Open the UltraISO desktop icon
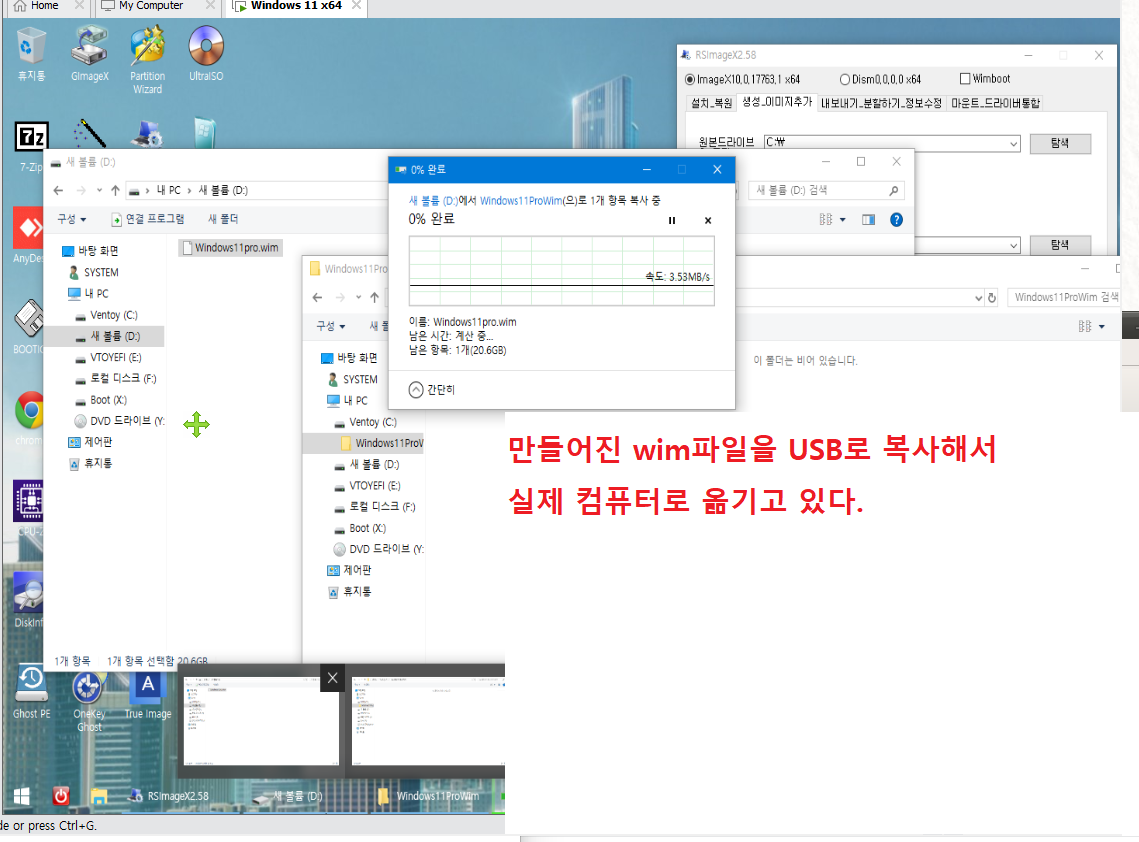This screenshot has height=842, width=1139. coord(206,54)
